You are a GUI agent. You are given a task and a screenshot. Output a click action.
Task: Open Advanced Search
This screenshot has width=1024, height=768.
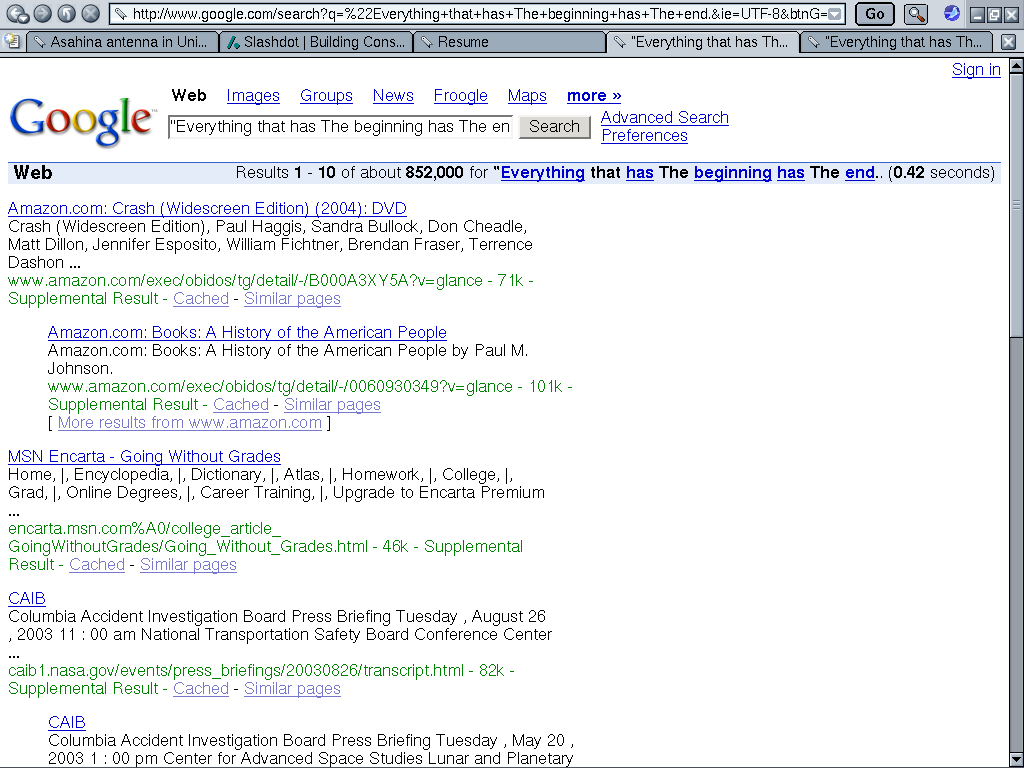(x=665, y=118)
